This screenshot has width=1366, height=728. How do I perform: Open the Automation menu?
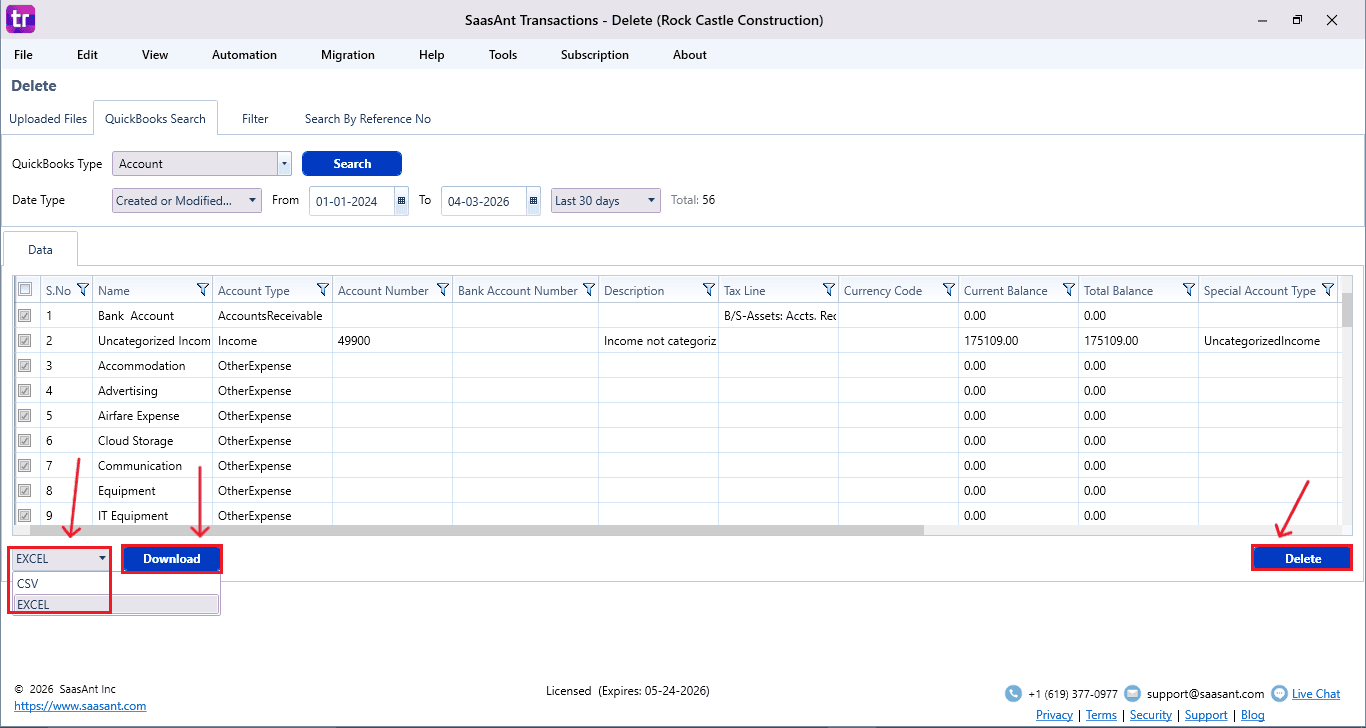point(244,55)
